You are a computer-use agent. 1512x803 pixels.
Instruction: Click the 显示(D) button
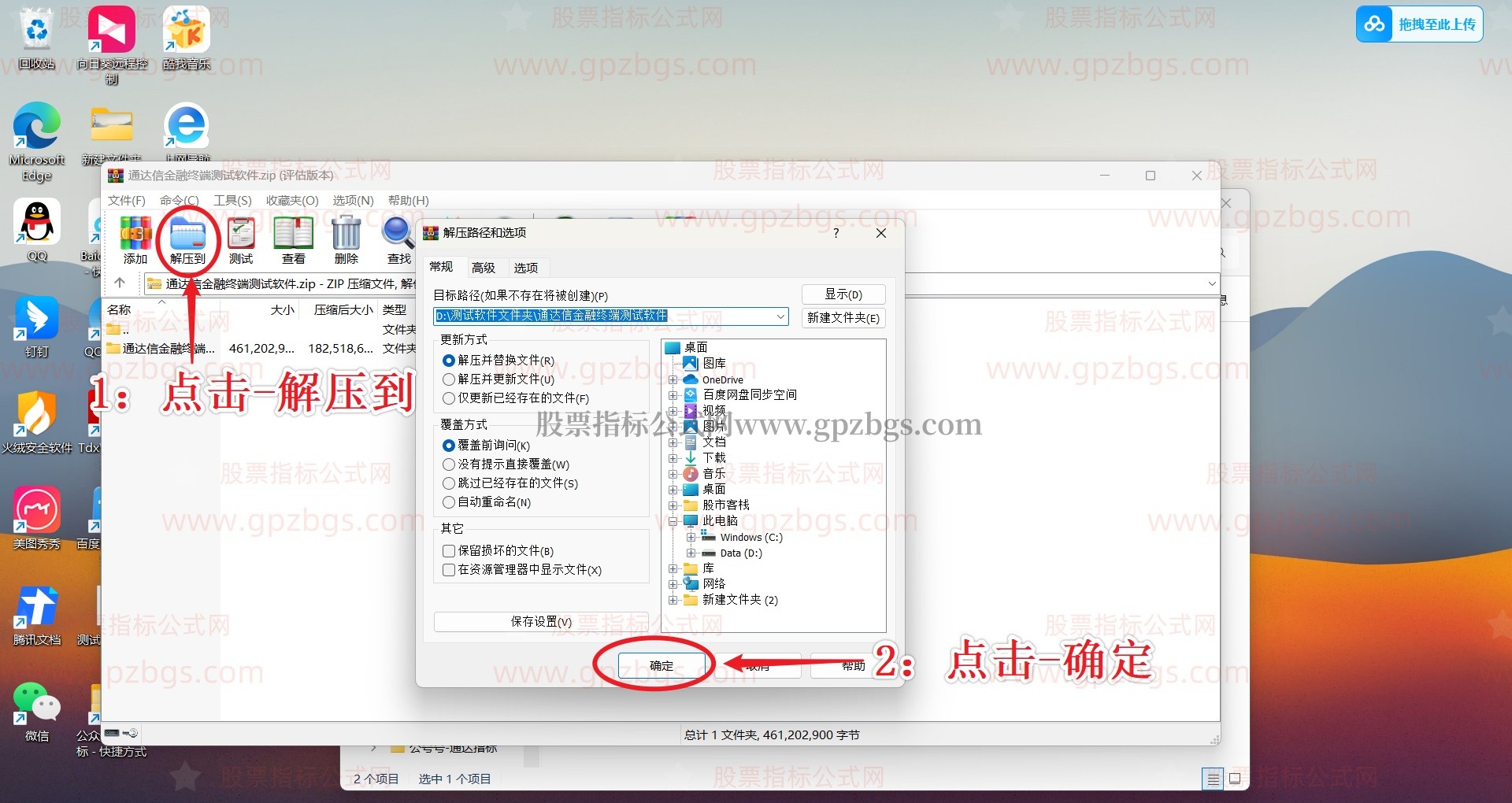[843, 294]
